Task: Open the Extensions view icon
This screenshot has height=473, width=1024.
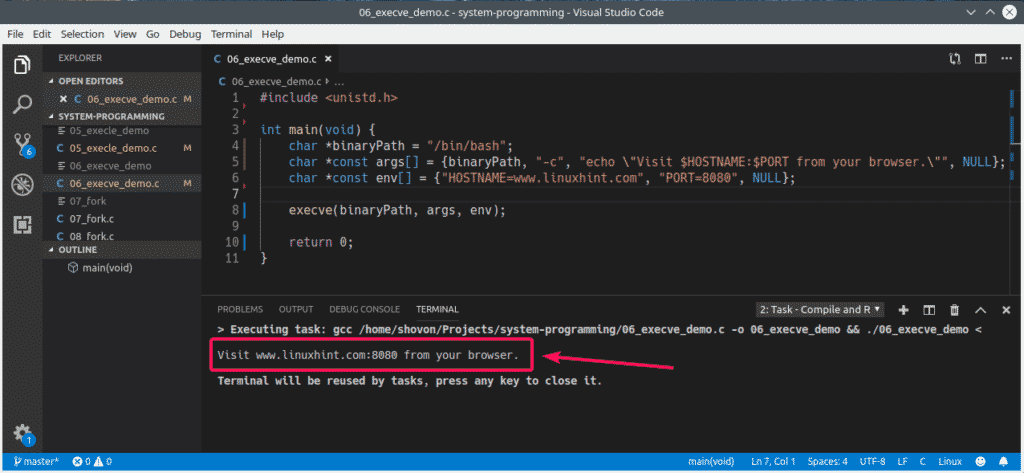Action: (22, 225)
